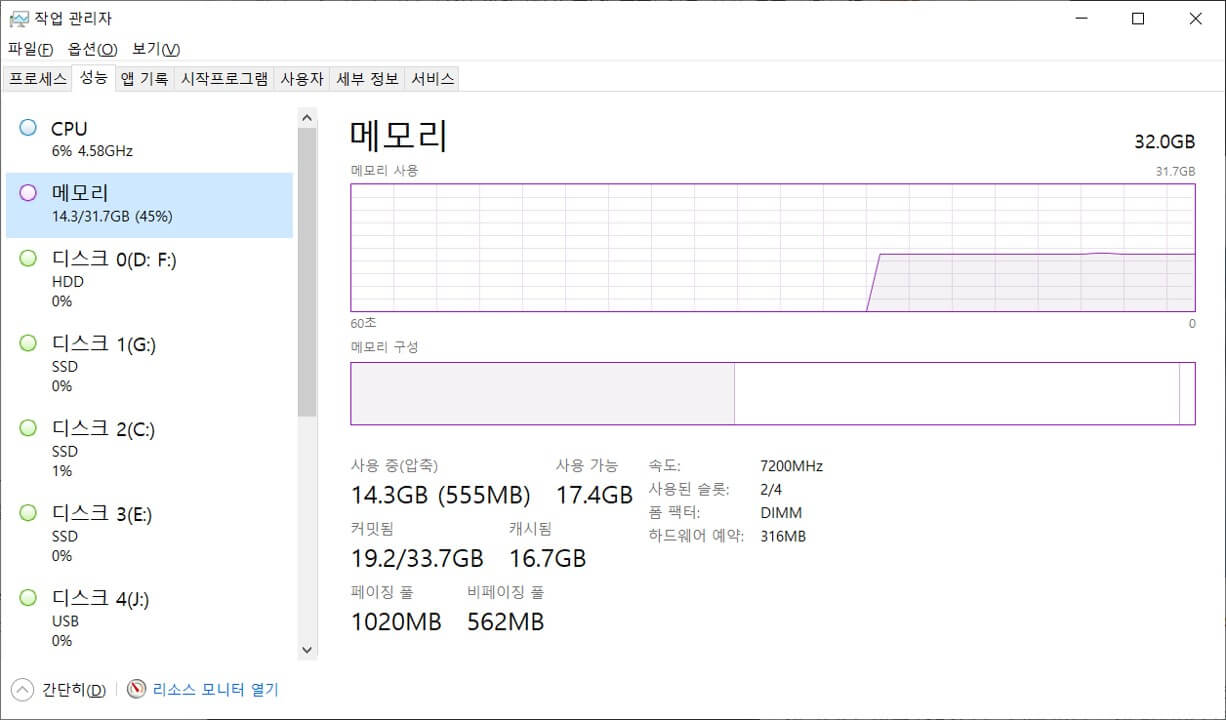Open the 시작프로그램 tab
Image resolution: width=1226 pixels, height=720 pixels.
click(x=224, y=79)
